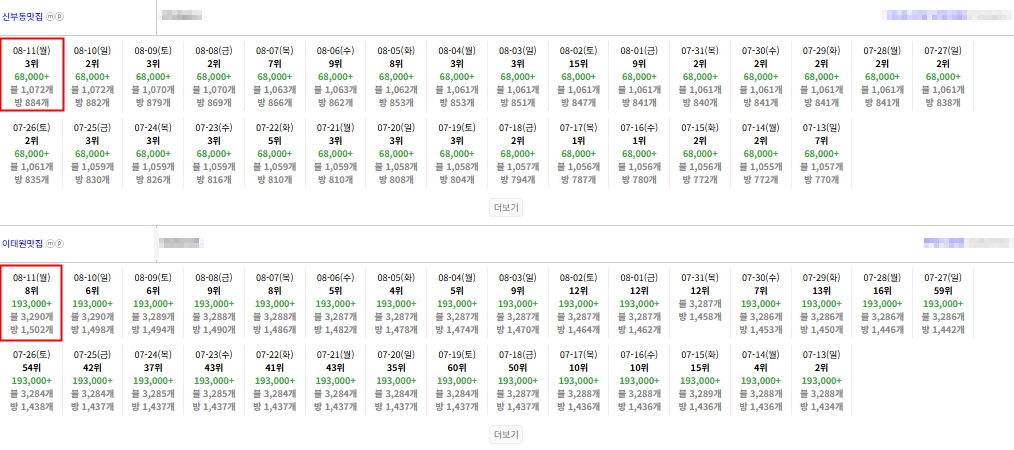Click blurred text at right of 이태원맛집 header
Image resolution: width=1014 pixels, height=450 pixels.
(968, 243)
